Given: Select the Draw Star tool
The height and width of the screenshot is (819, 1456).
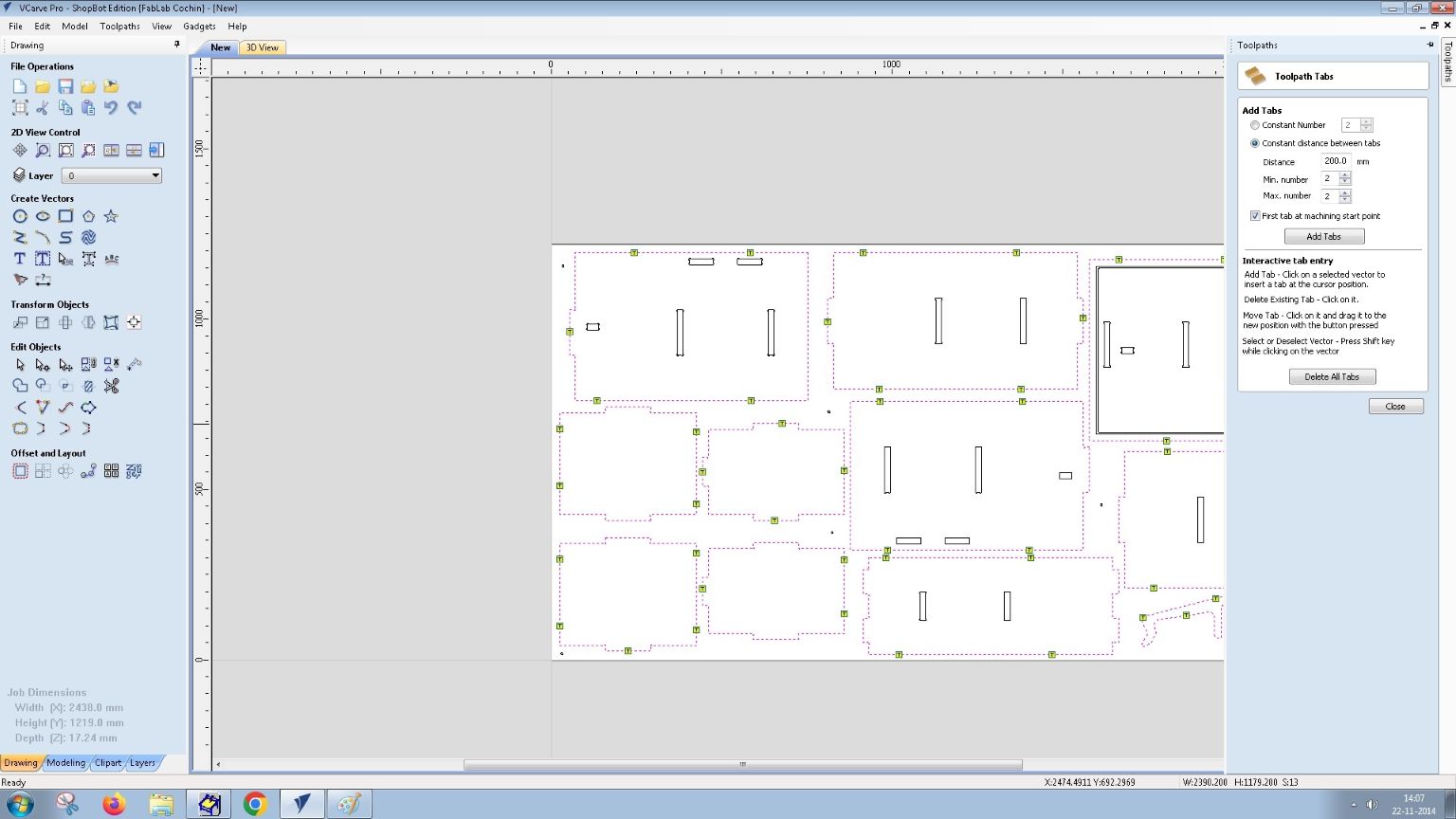Looking at the screenshot, I should tap(111, 216).
